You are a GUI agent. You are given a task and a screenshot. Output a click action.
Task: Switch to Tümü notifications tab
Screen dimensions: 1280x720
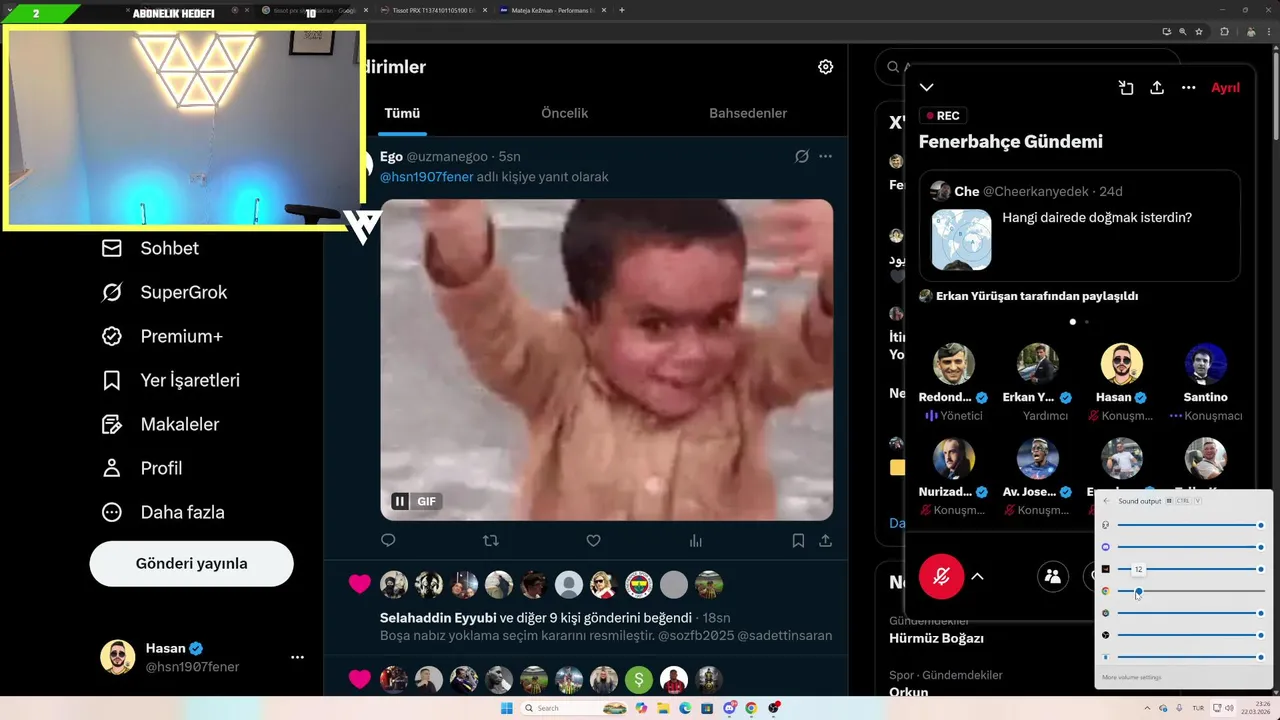click(x=402, y=113)
